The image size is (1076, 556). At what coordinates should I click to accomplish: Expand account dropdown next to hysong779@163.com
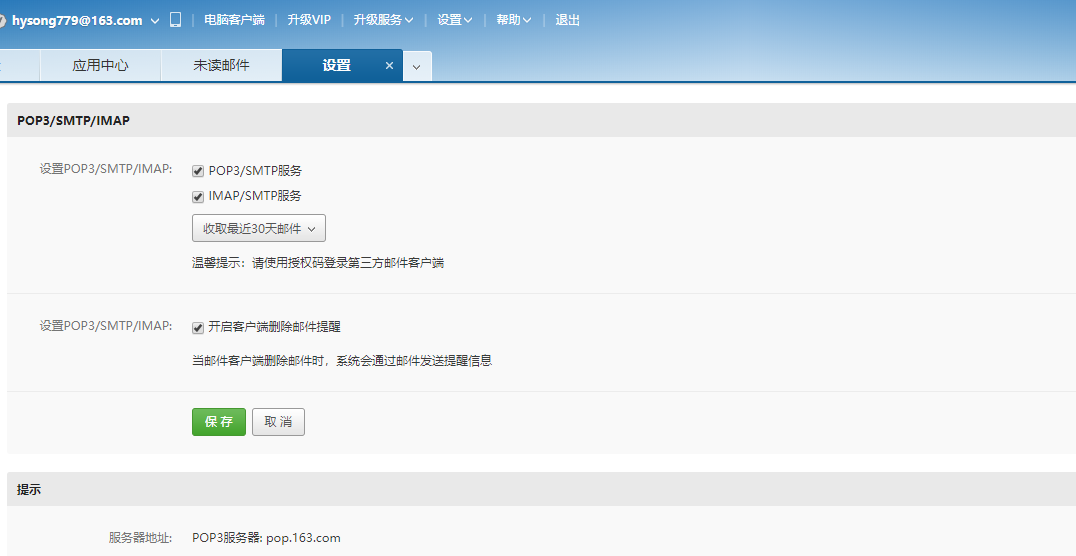click(x=155, y=21)
